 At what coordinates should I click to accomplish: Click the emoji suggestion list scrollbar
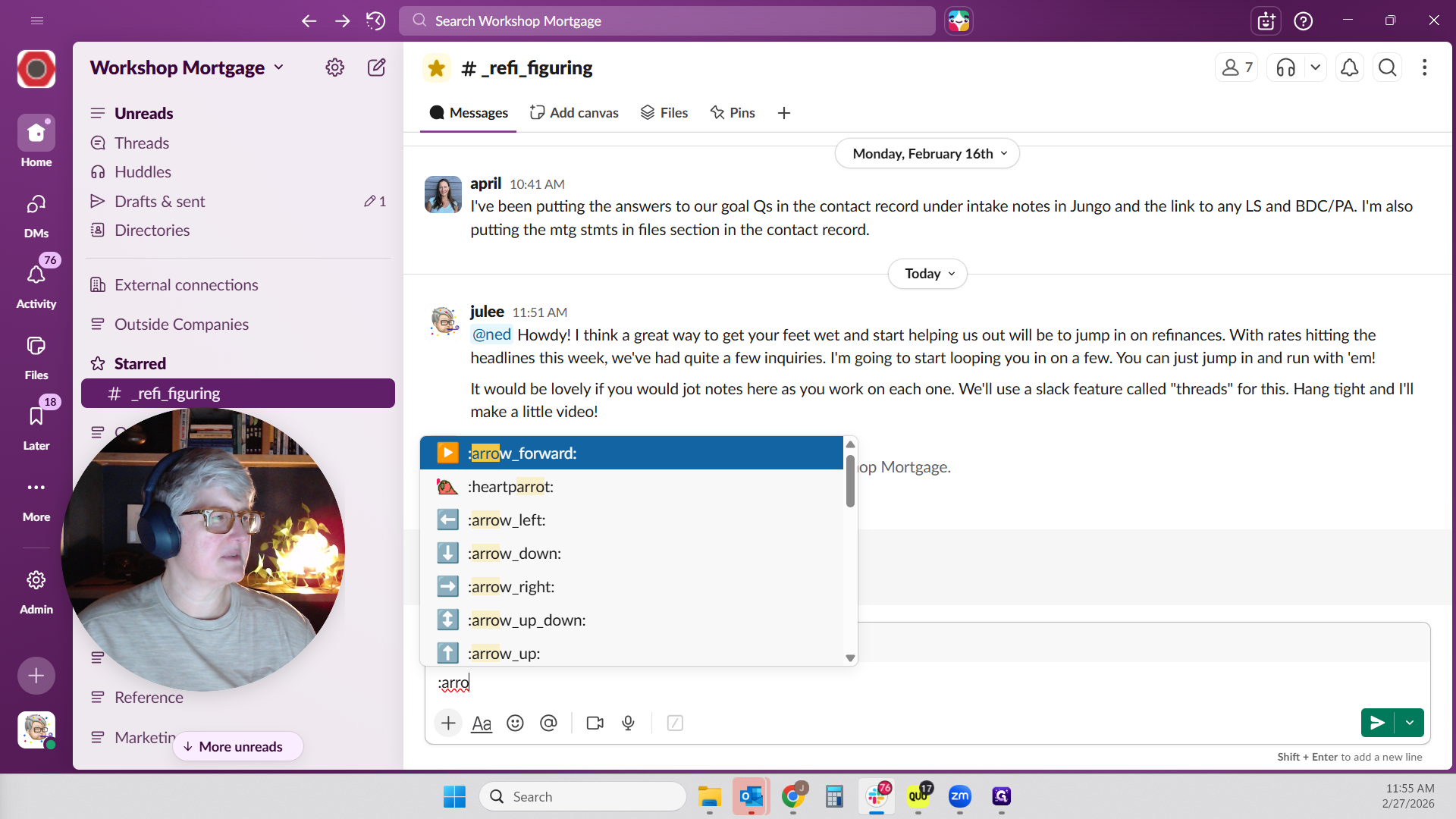850,482
